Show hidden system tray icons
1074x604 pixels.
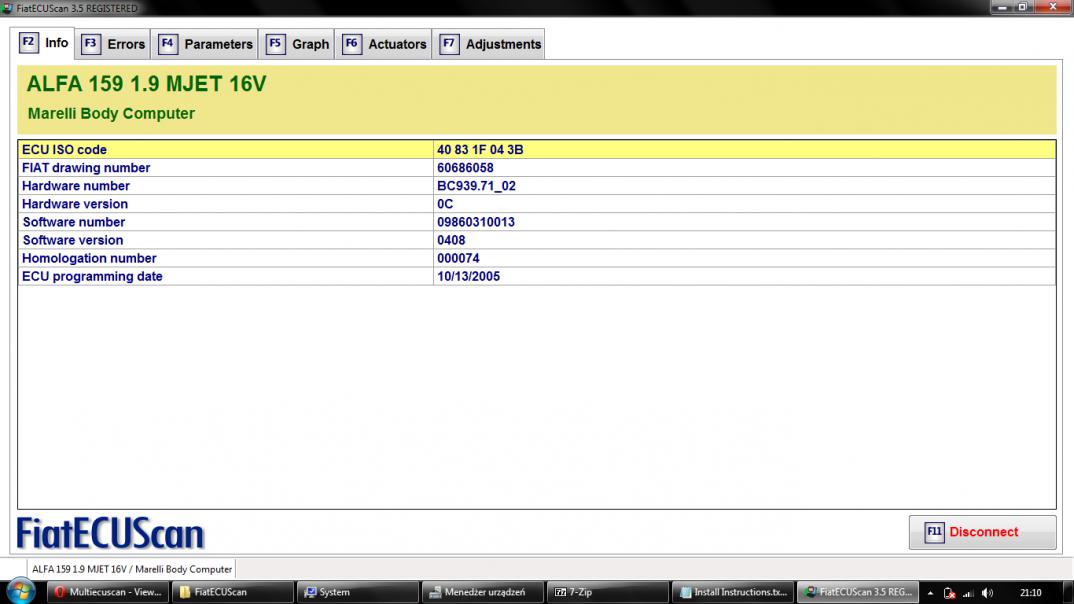930,593
